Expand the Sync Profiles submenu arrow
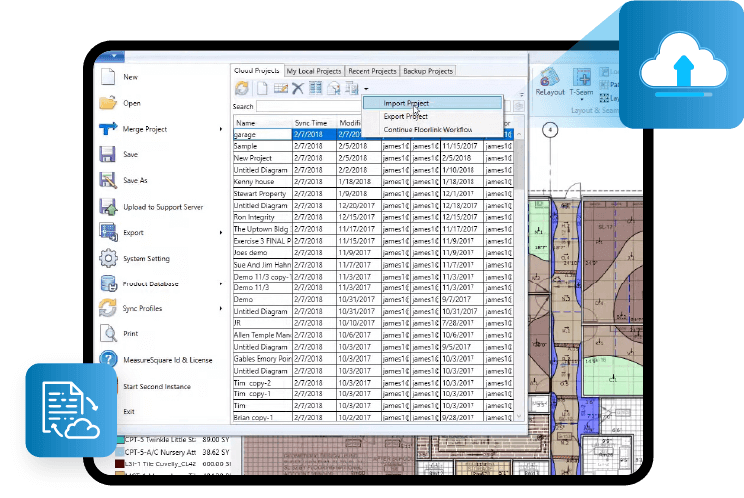Viewport: 744px width, 498px height. tap(221, 309)
